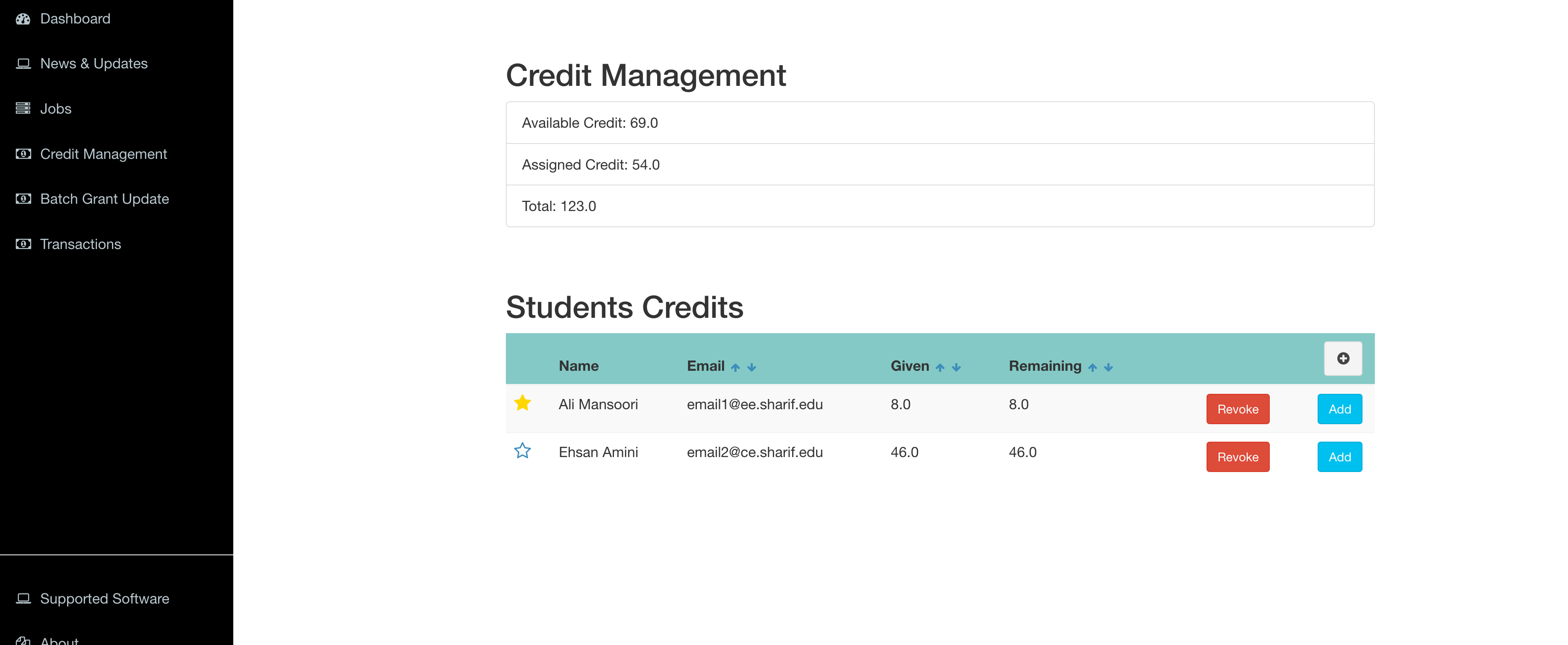Select Credit Management in the sidebar
This screenshot has width=1568, height=645.
tap(103, 154)
